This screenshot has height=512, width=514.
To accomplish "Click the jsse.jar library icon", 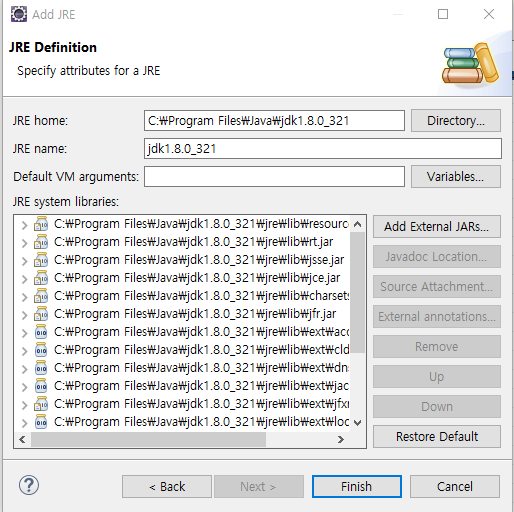I will point(41,260).
